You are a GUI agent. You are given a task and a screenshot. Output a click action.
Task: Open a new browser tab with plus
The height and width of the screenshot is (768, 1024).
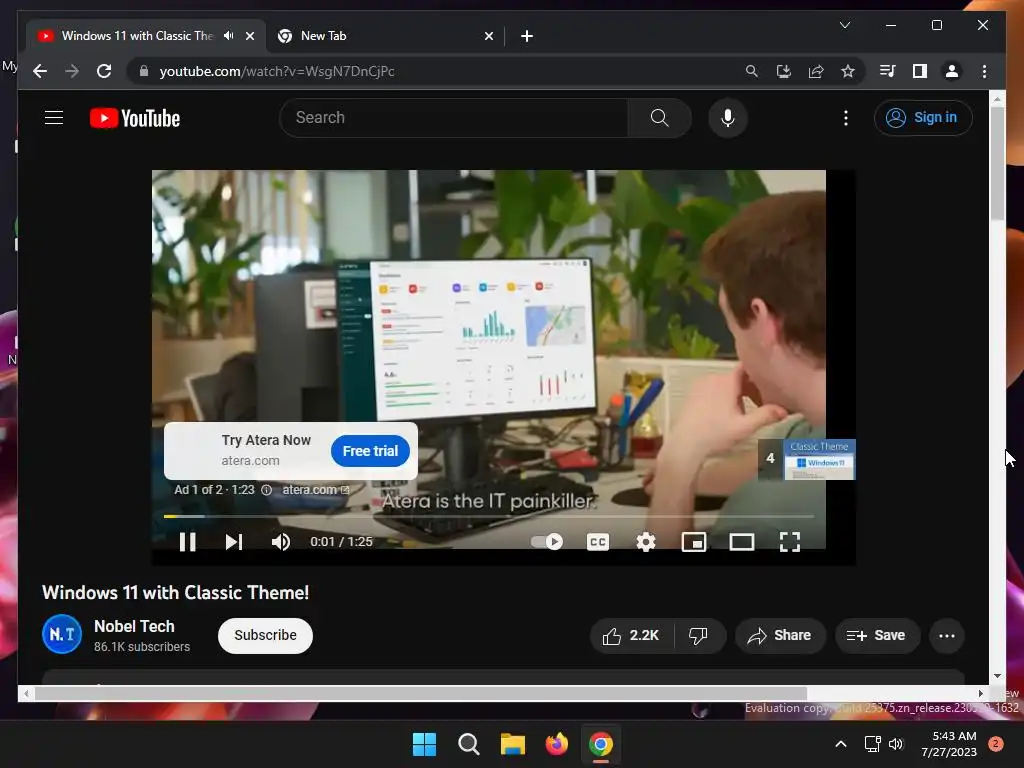click(527, 36)
